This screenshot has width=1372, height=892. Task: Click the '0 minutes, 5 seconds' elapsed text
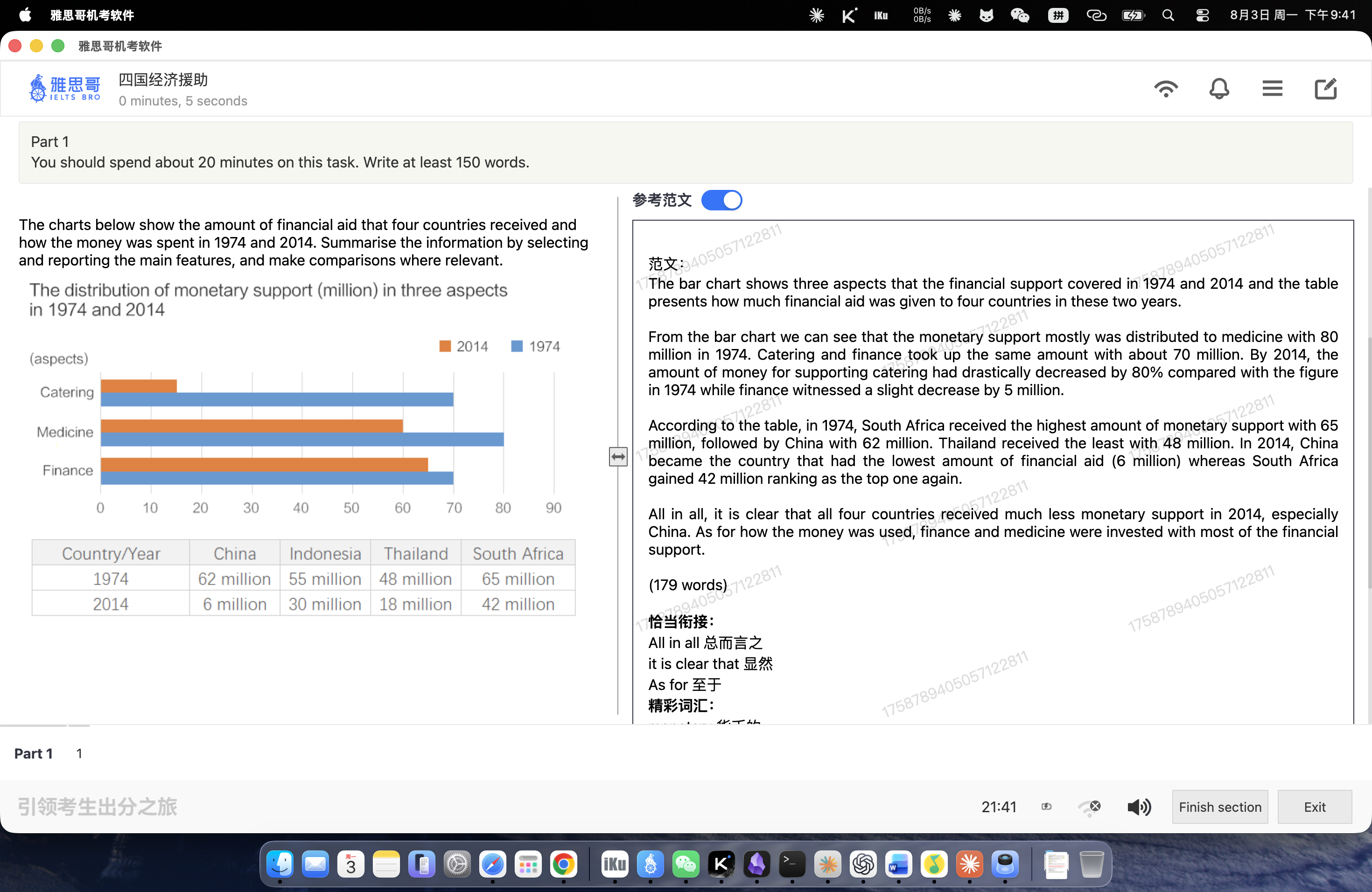pyautogui.click(x=183, y=101)
